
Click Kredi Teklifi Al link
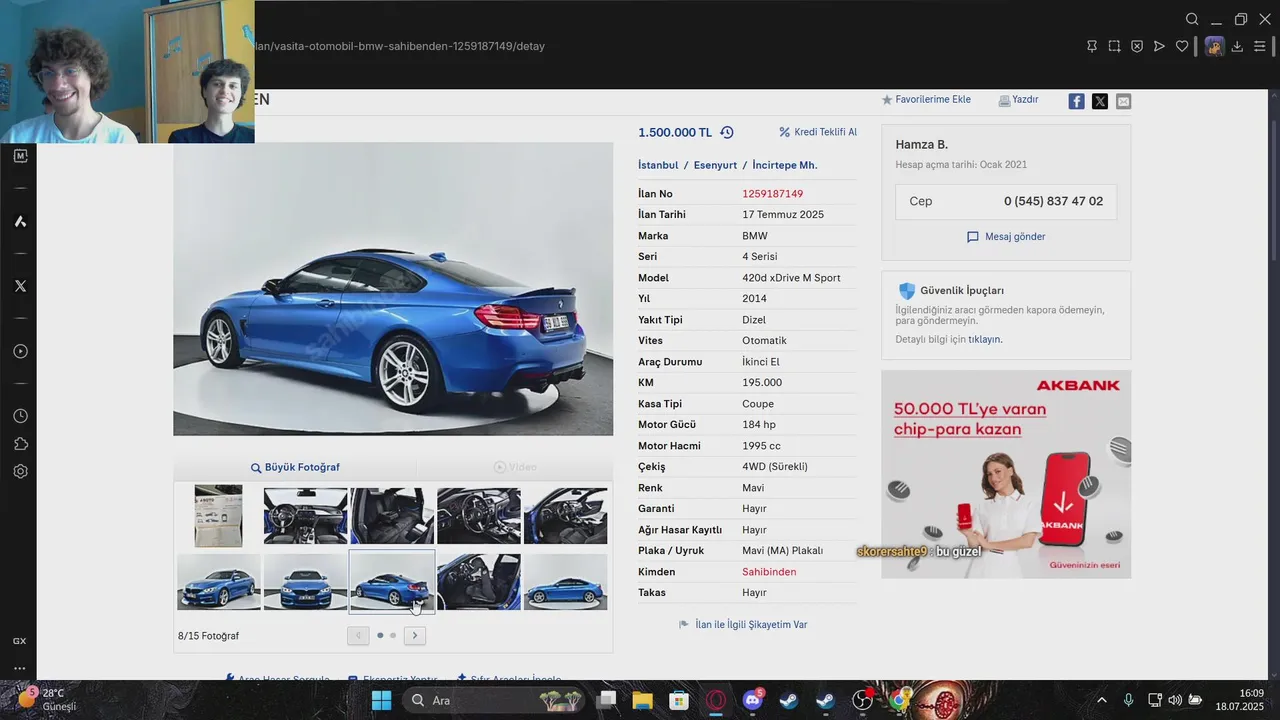pyautogui.click(x=818, y=132)
